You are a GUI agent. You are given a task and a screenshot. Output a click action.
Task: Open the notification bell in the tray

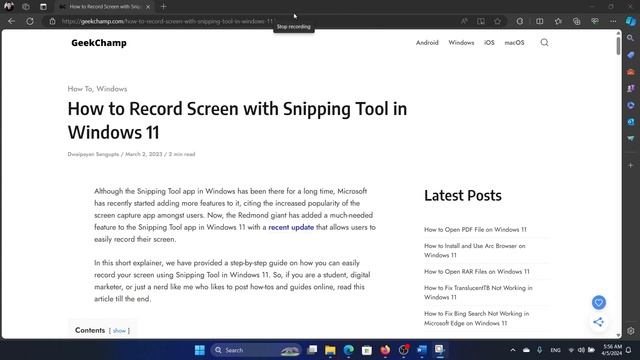pyautogui.click(x=629, y=350)
